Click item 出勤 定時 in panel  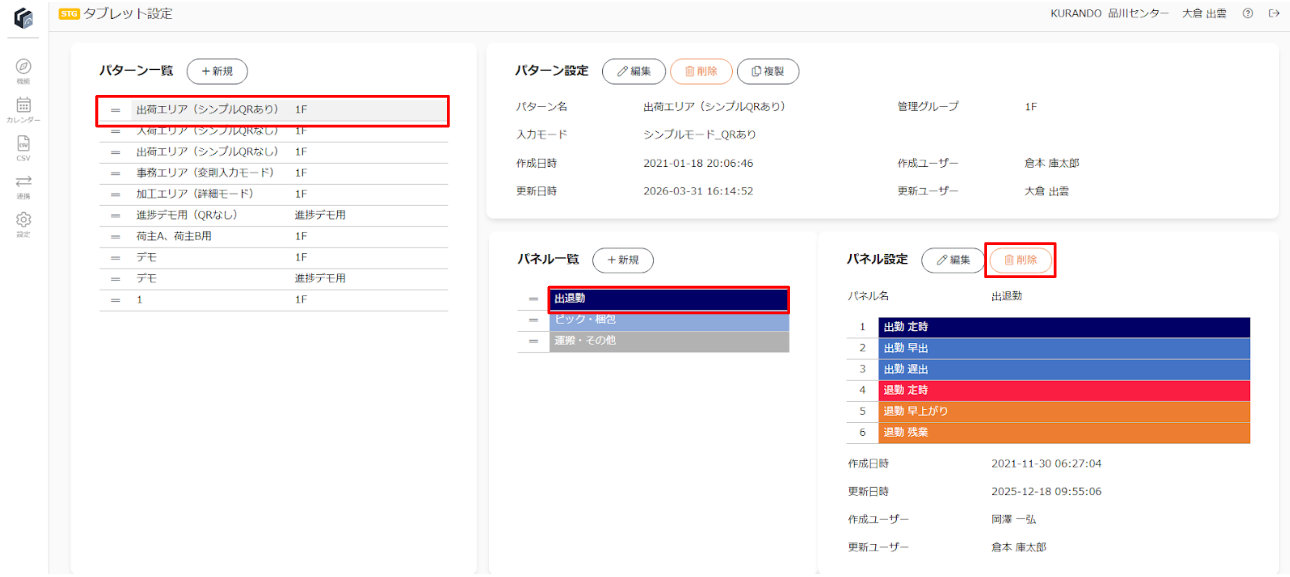tap(1064, 327)
